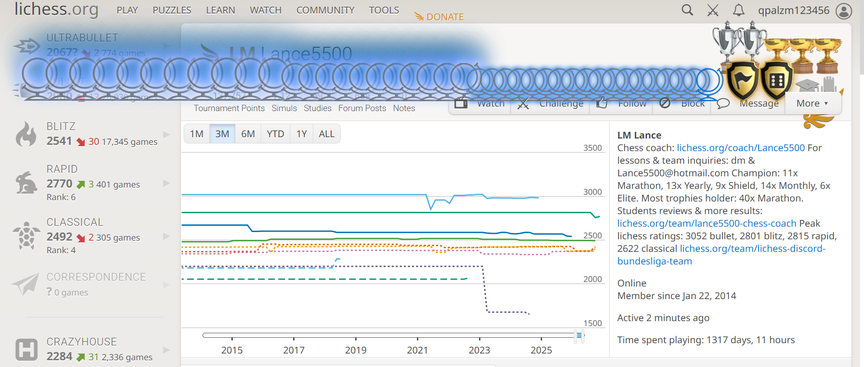Expand Classical row arrow
Screen dimensions: 864x367
point(166,236)
